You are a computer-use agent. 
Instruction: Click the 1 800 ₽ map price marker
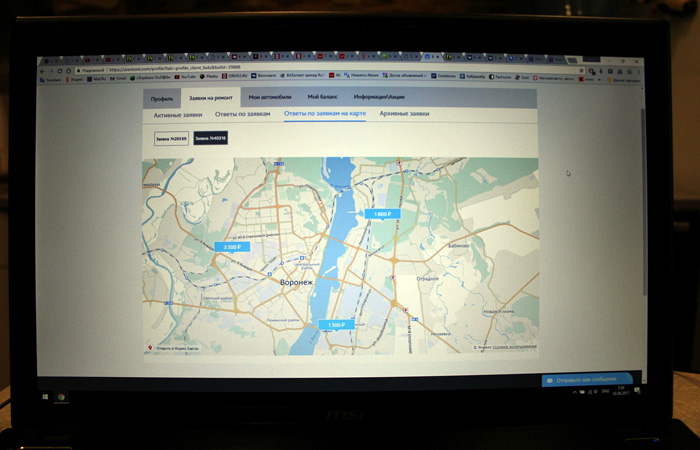[x=382, y=214]
